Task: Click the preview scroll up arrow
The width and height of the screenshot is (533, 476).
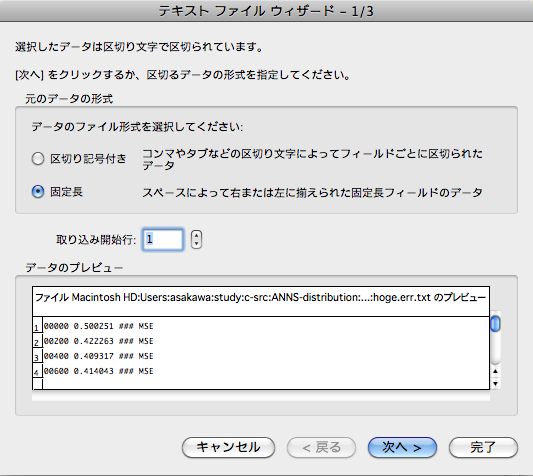Action: [x=495, y=371]
